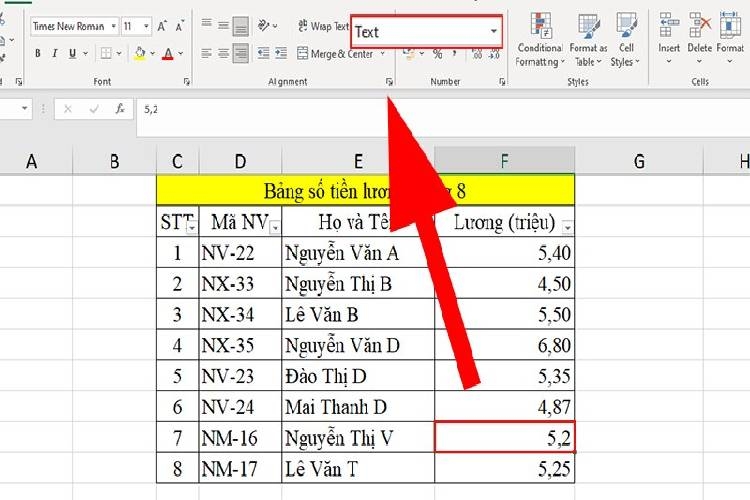Align text right
Screen dimensions: 750x500
click(241, 54)
